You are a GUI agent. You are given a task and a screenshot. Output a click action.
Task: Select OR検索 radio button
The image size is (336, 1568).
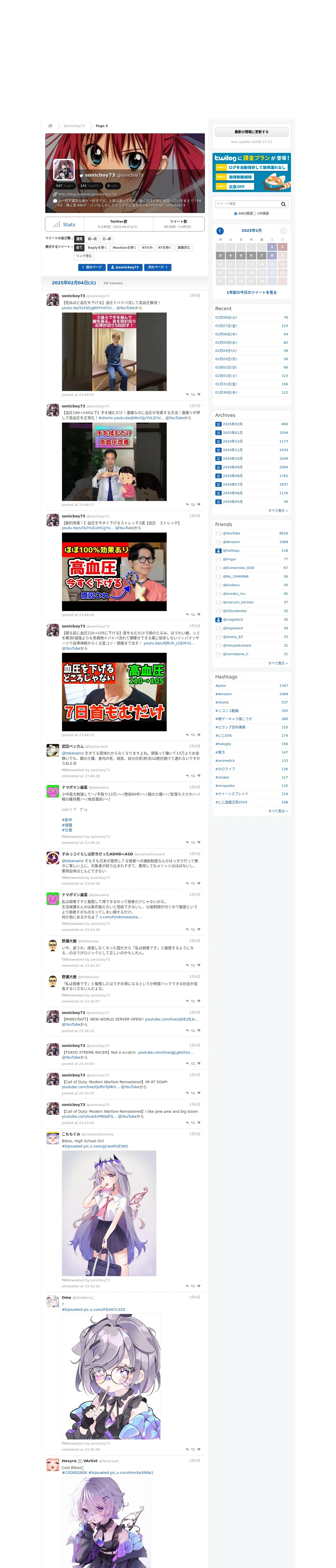254,214
